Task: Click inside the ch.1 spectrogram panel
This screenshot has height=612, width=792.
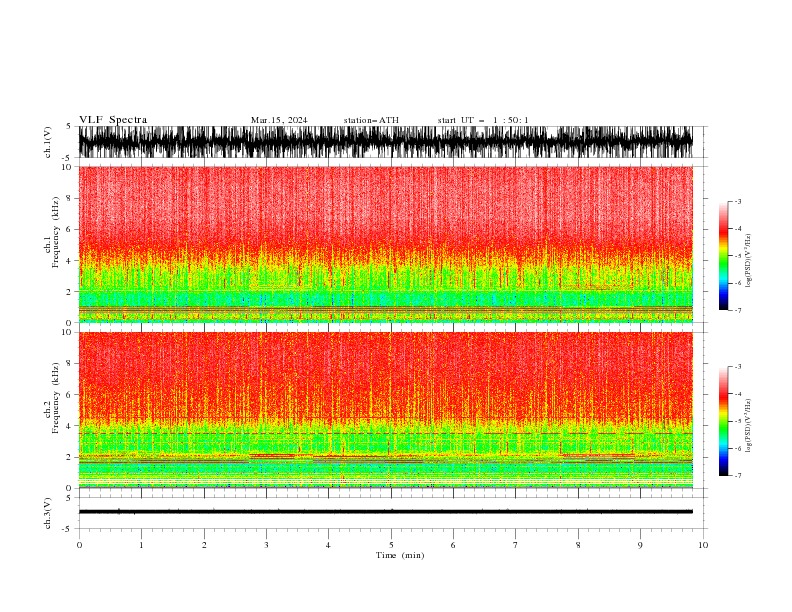Action: pyautogui.click(x=385, y=244)
